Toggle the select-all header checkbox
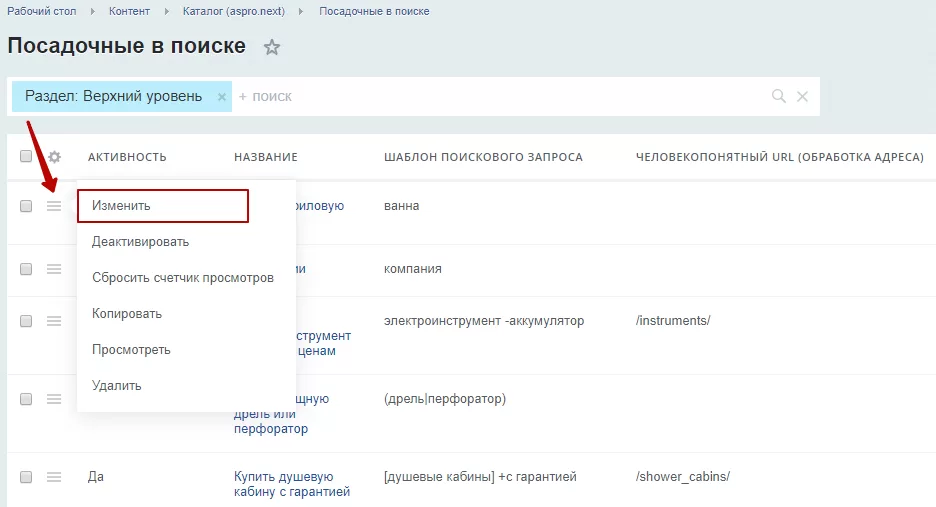 pos(26,156)
